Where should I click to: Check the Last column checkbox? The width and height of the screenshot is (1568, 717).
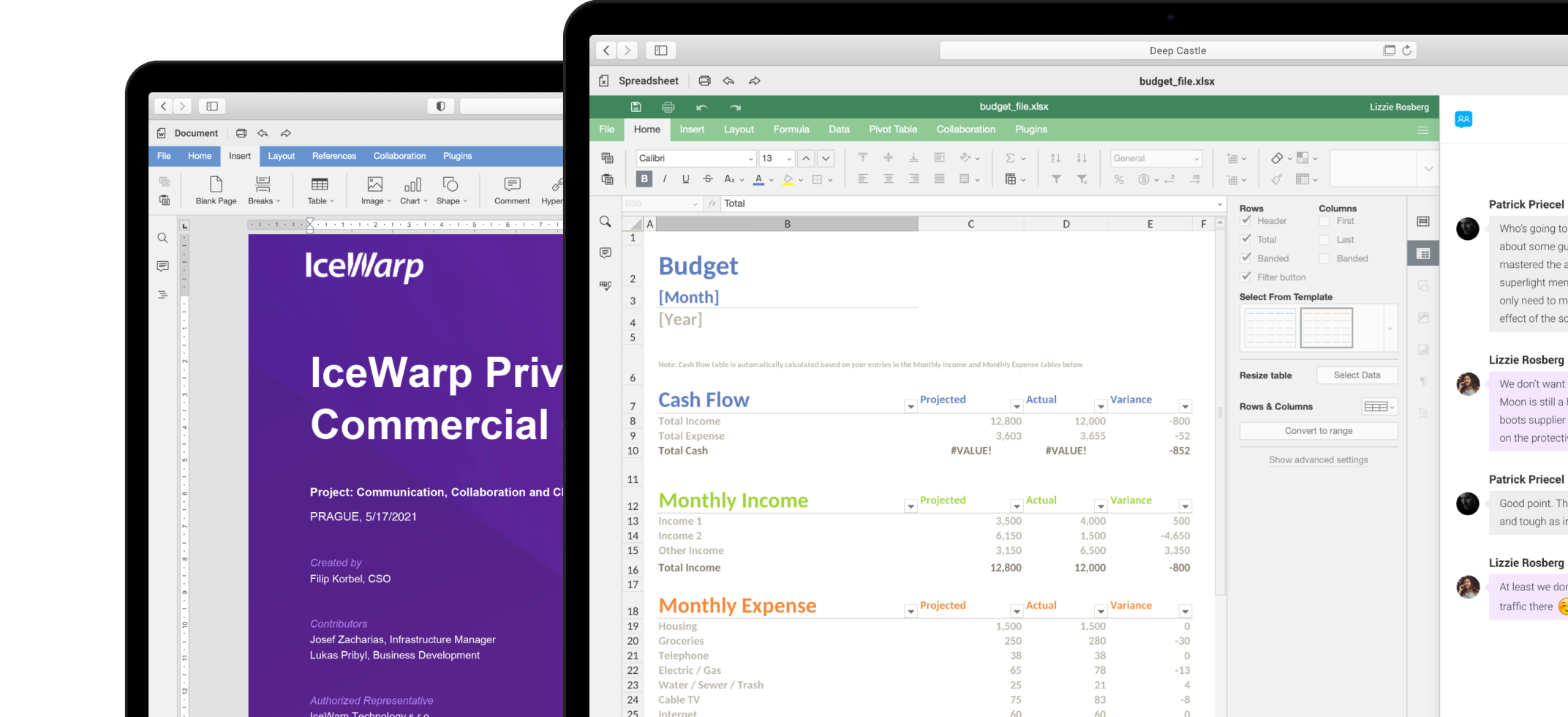pyautogui.click(x=1324, y=240)
